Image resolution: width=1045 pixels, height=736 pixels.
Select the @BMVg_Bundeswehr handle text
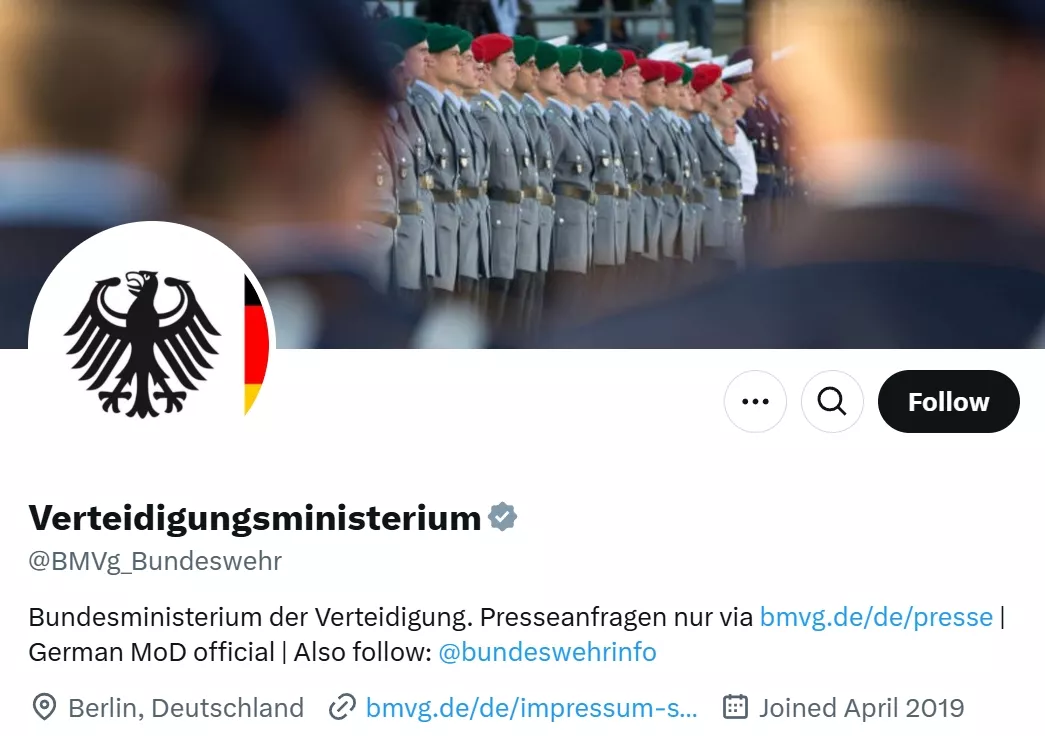[x=155, y=561]
